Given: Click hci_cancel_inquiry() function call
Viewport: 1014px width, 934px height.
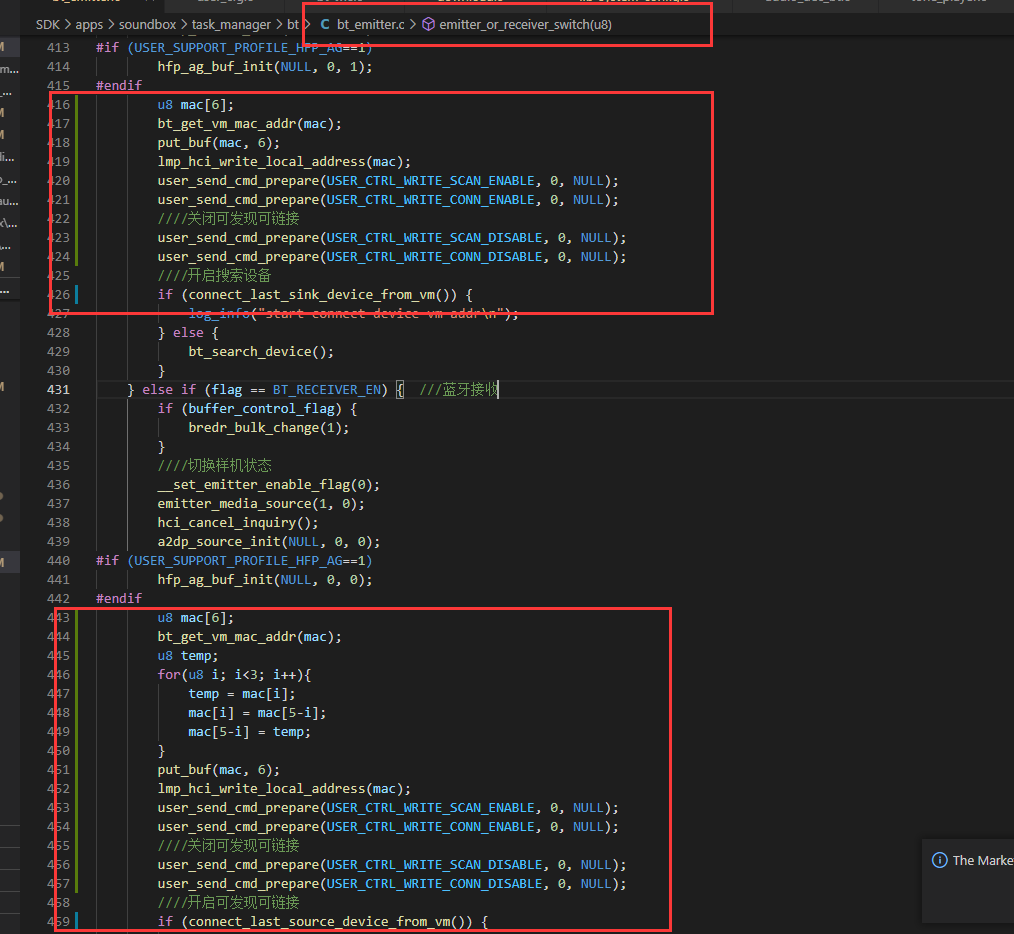Looking at the screenshot, I should [237, 523].
